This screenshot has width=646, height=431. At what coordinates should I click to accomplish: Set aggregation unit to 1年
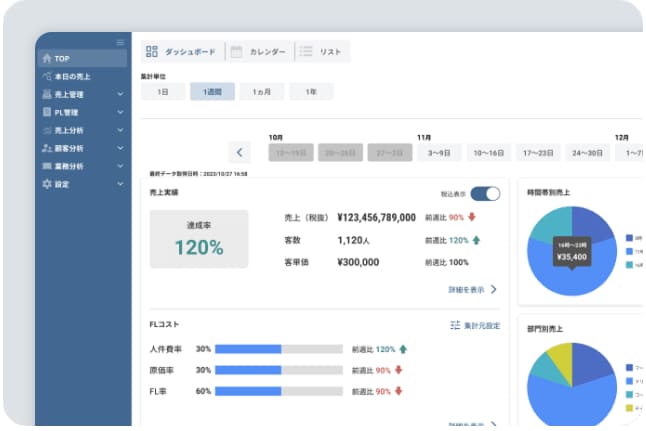(x=311, y=91)
